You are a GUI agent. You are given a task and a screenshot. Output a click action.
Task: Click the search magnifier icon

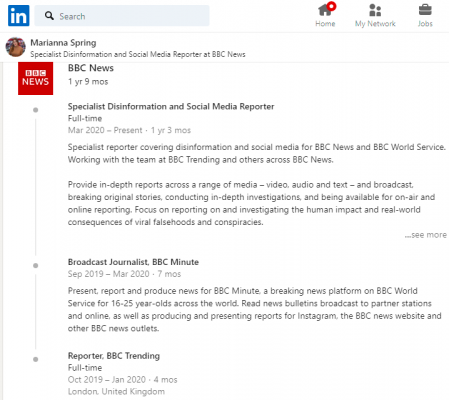pyautogui.click(x=49, y=16)
